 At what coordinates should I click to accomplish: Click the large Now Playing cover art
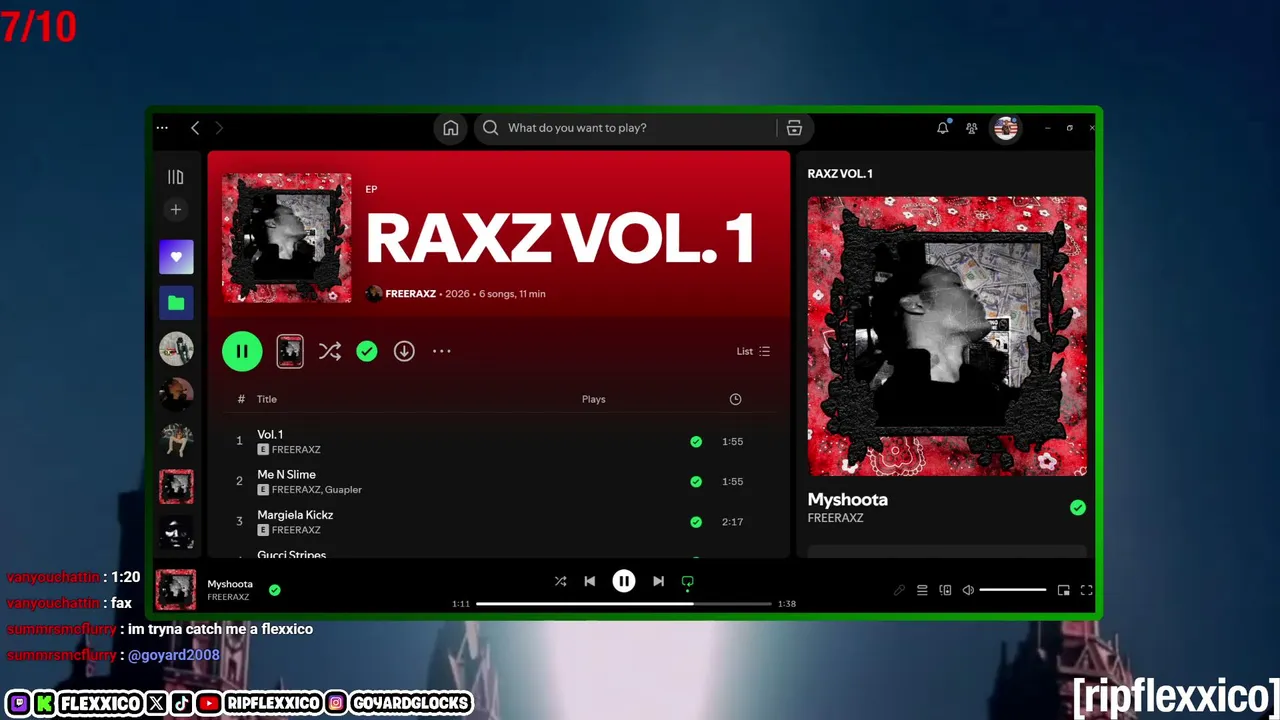pyautogui.click(x=947, y=336)
